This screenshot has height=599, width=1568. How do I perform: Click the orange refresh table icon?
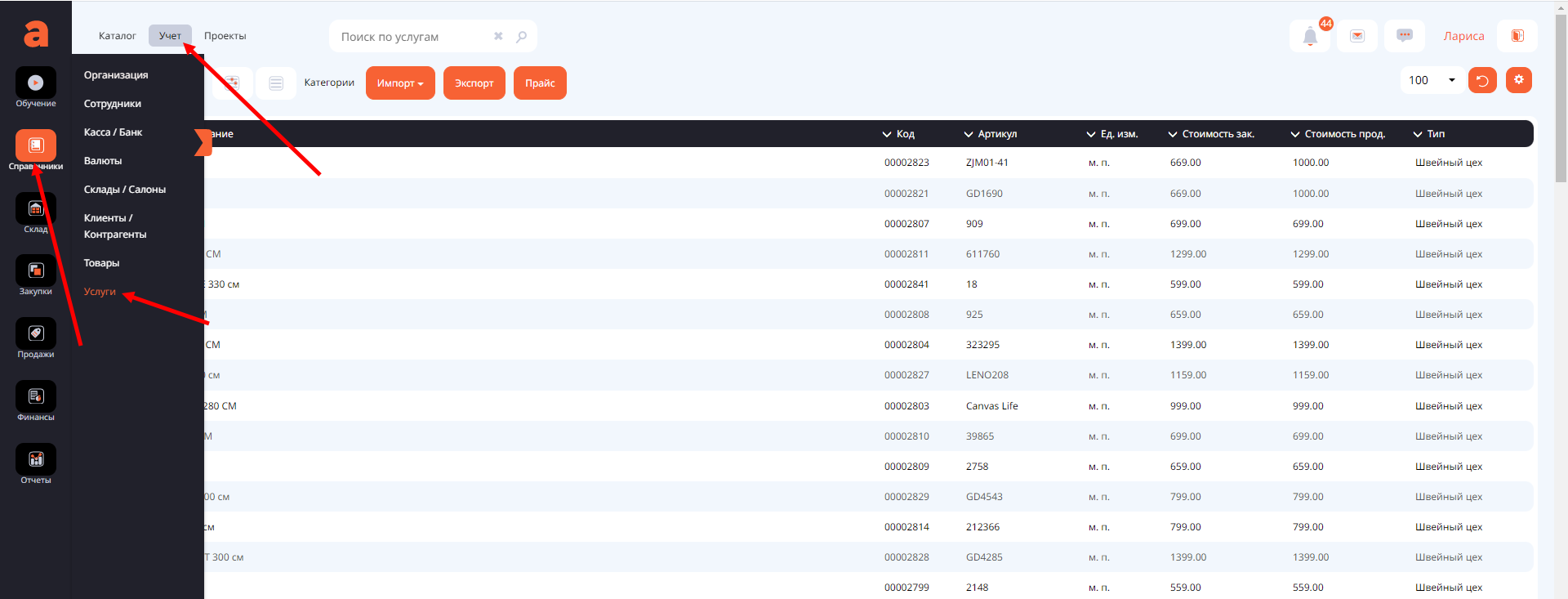1482,80
